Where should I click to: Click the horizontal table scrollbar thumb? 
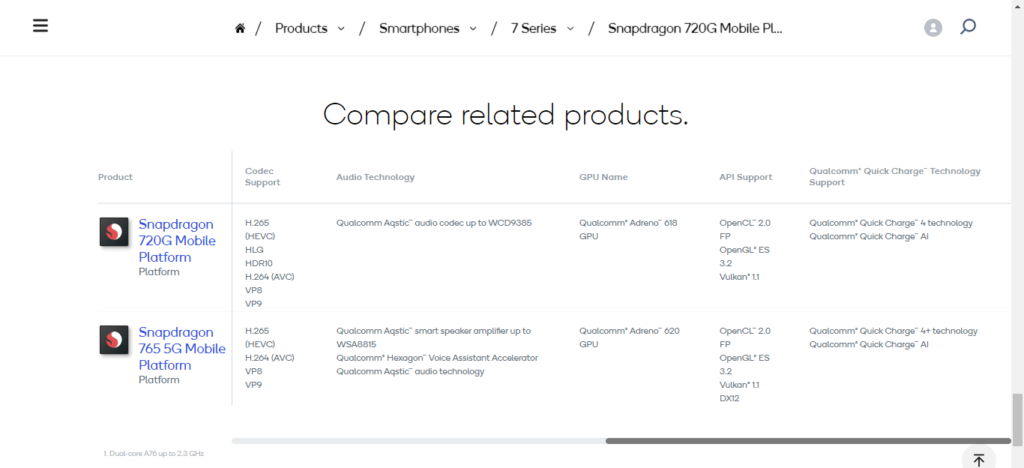[x=808, y=441]
